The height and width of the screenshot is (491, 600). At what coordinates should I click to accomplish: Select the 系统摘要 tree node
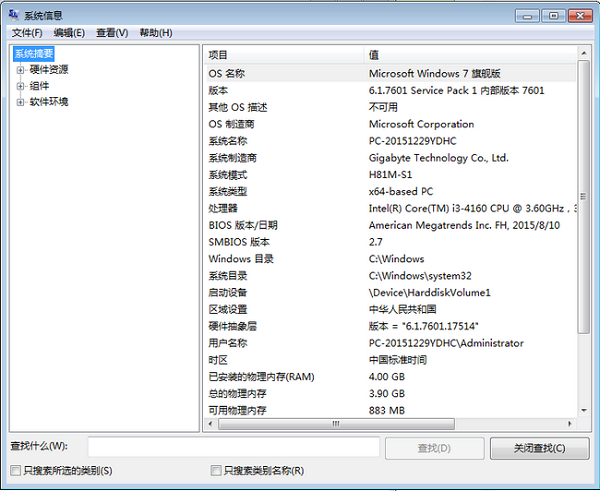pyautogui.click(x=34, y=54)
